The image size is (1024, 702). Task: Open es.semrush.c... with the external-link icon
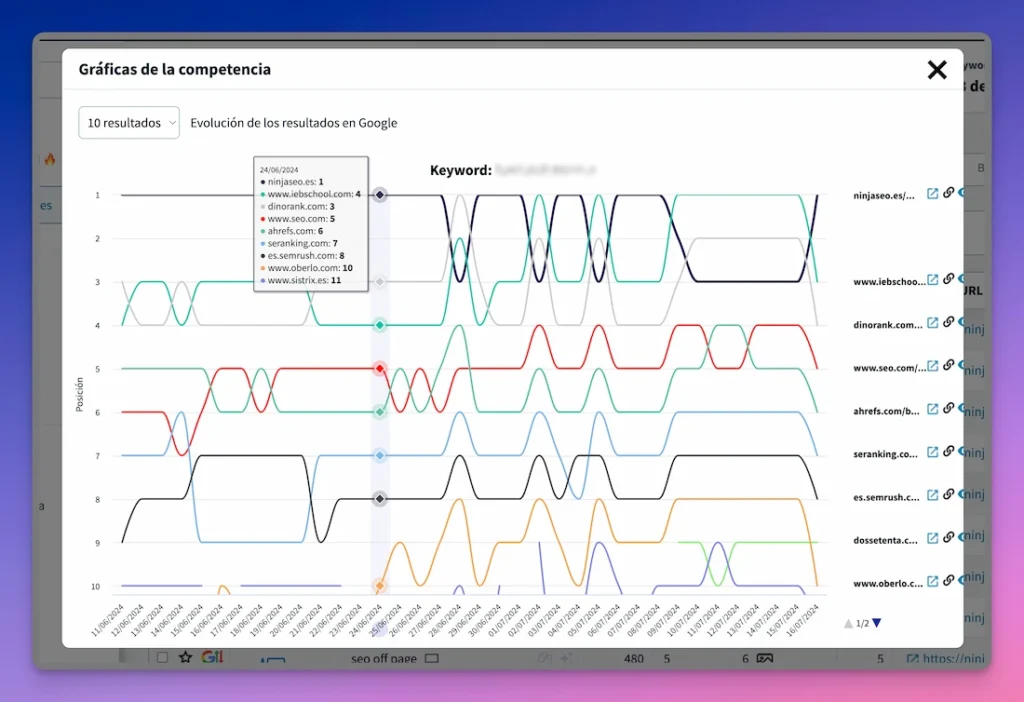coord(934,494)
